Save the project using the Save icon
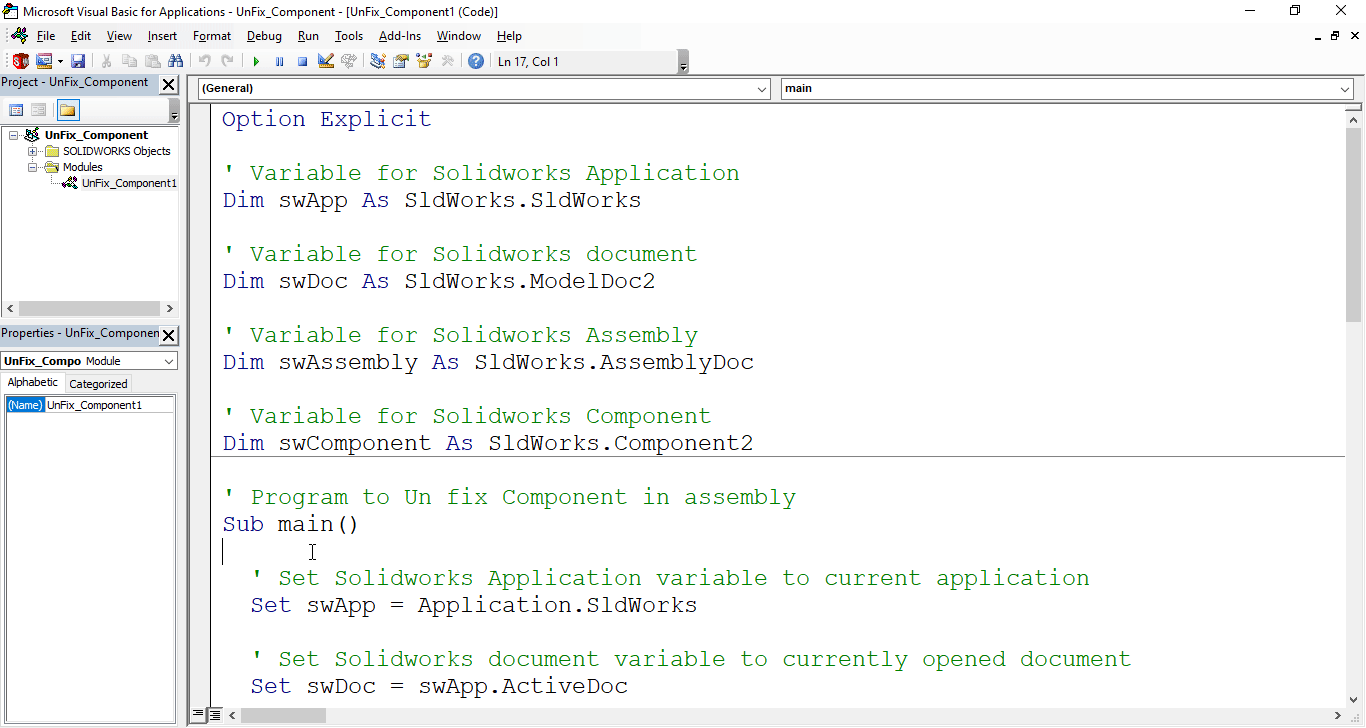This screenshot has height=728, width=1366. click(x=79, y=61)
